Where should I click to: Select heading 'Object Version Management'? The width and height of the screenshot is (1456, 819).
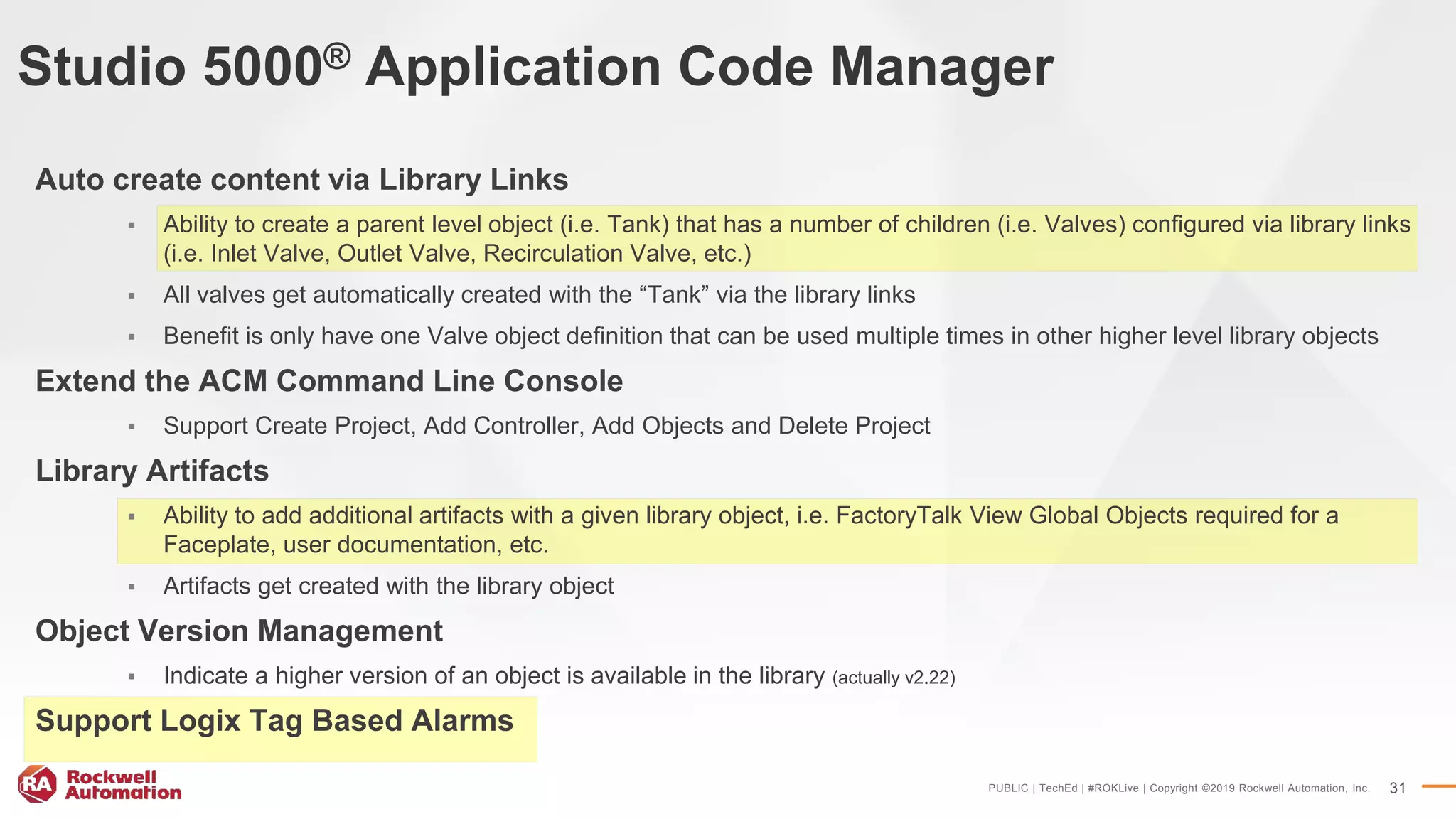tap(239, 631)
